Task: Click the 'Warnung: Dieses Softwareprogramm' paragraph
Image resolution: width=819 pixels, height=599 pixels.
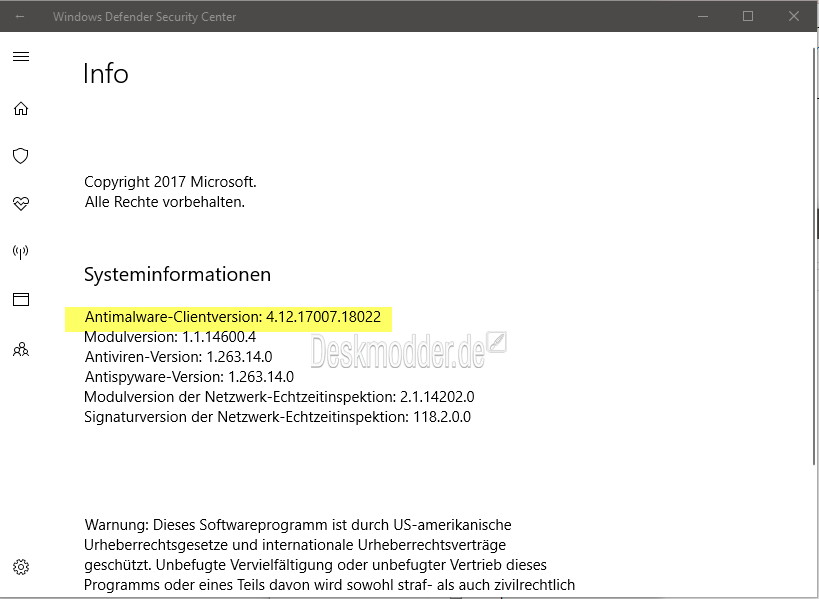Action: click(330, 555)
